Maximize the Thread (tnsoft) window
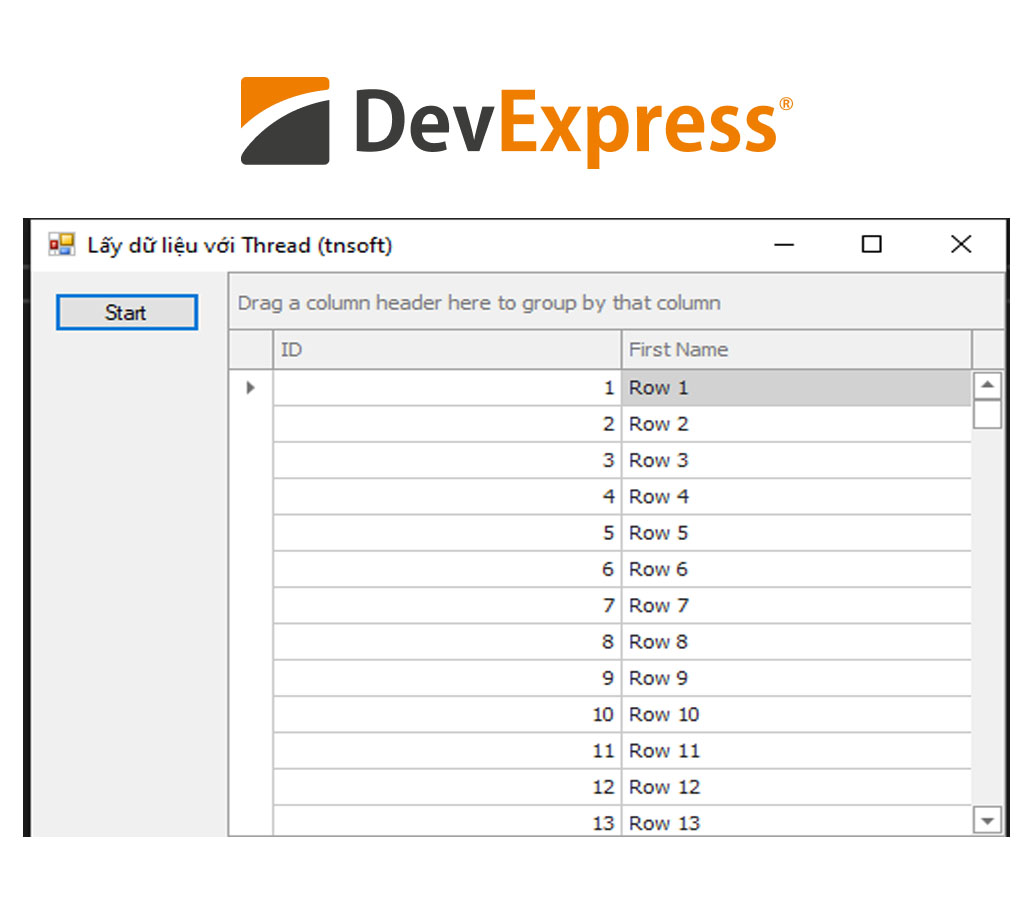The width and height of the screenshot is (1030, 900). click(x=872, y=244)
